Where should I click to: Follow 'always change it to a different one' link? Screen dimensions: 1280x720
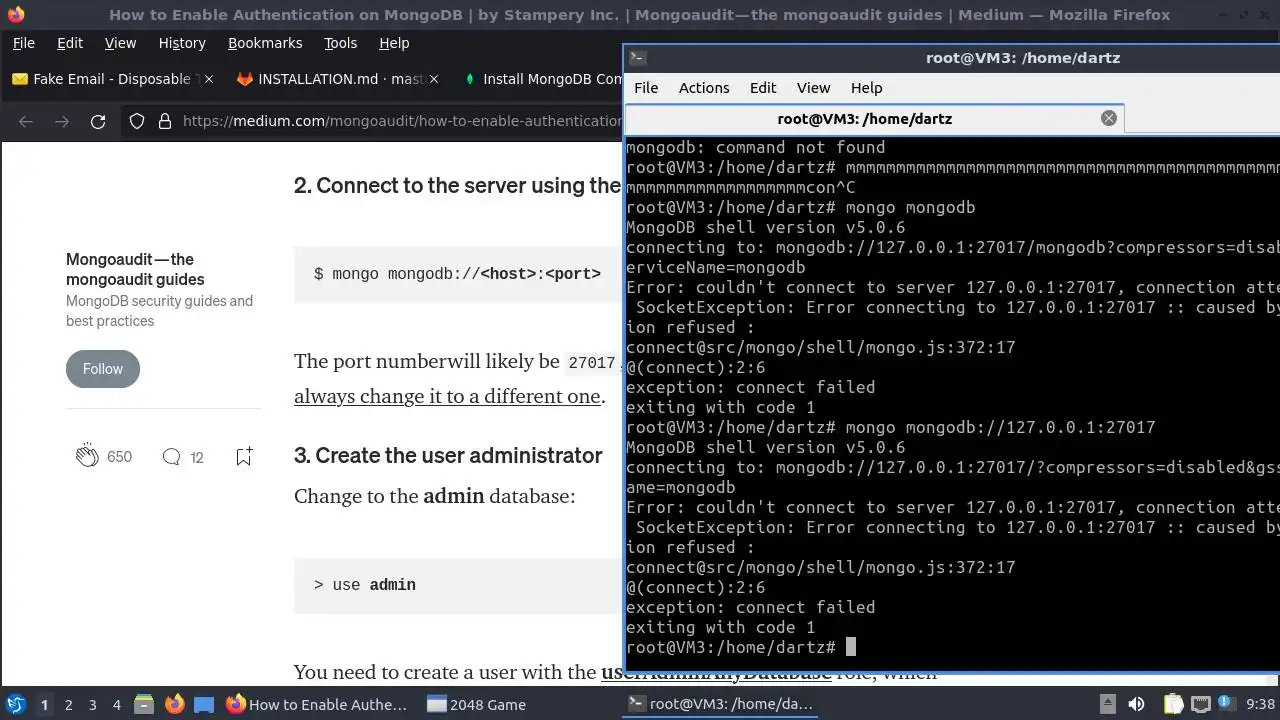click(447, 396)
